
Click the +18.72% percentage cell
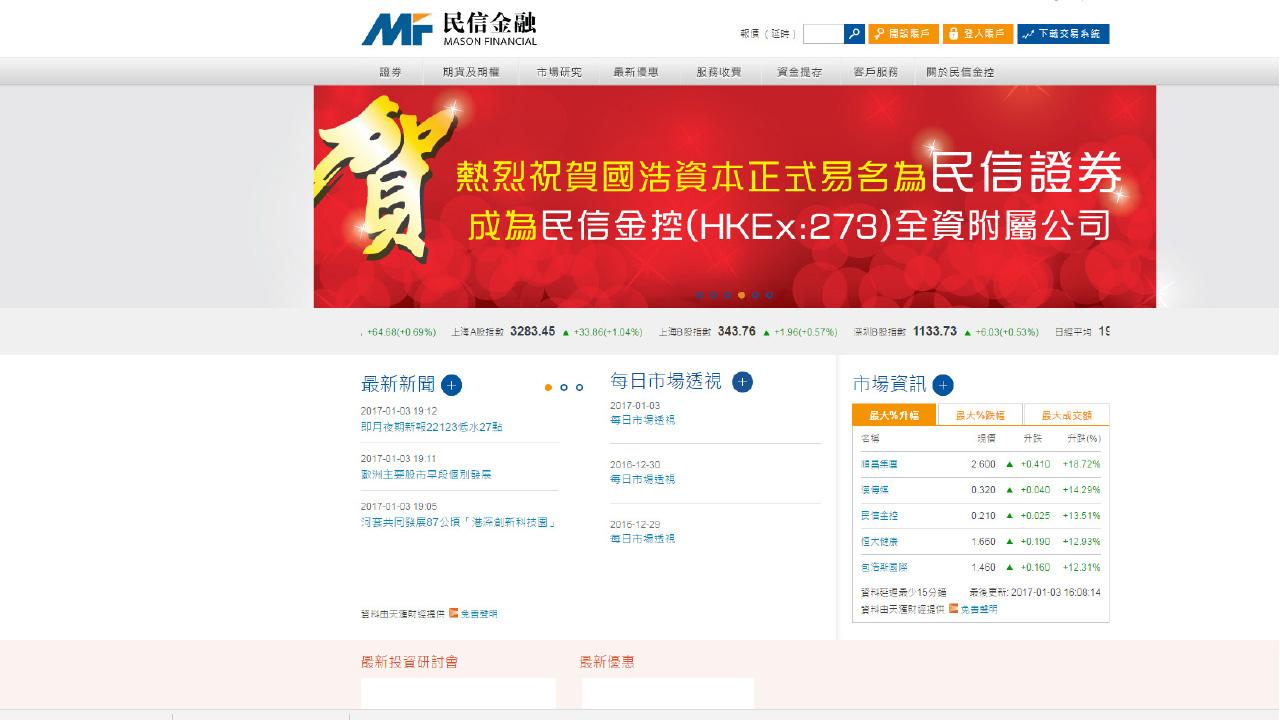coord(1082,464)
